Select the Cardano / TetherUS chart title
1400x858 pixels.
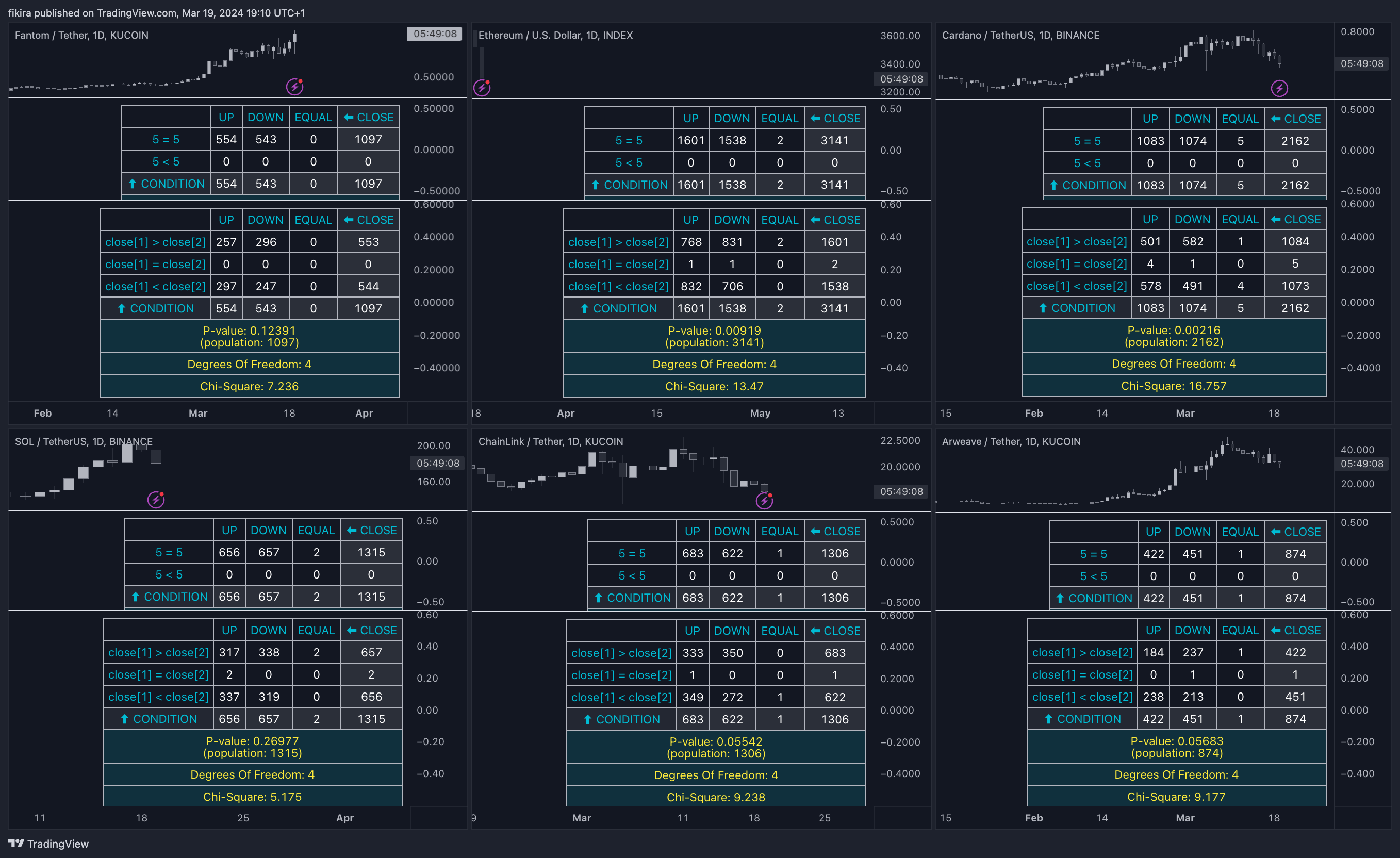click(1020, 35)
